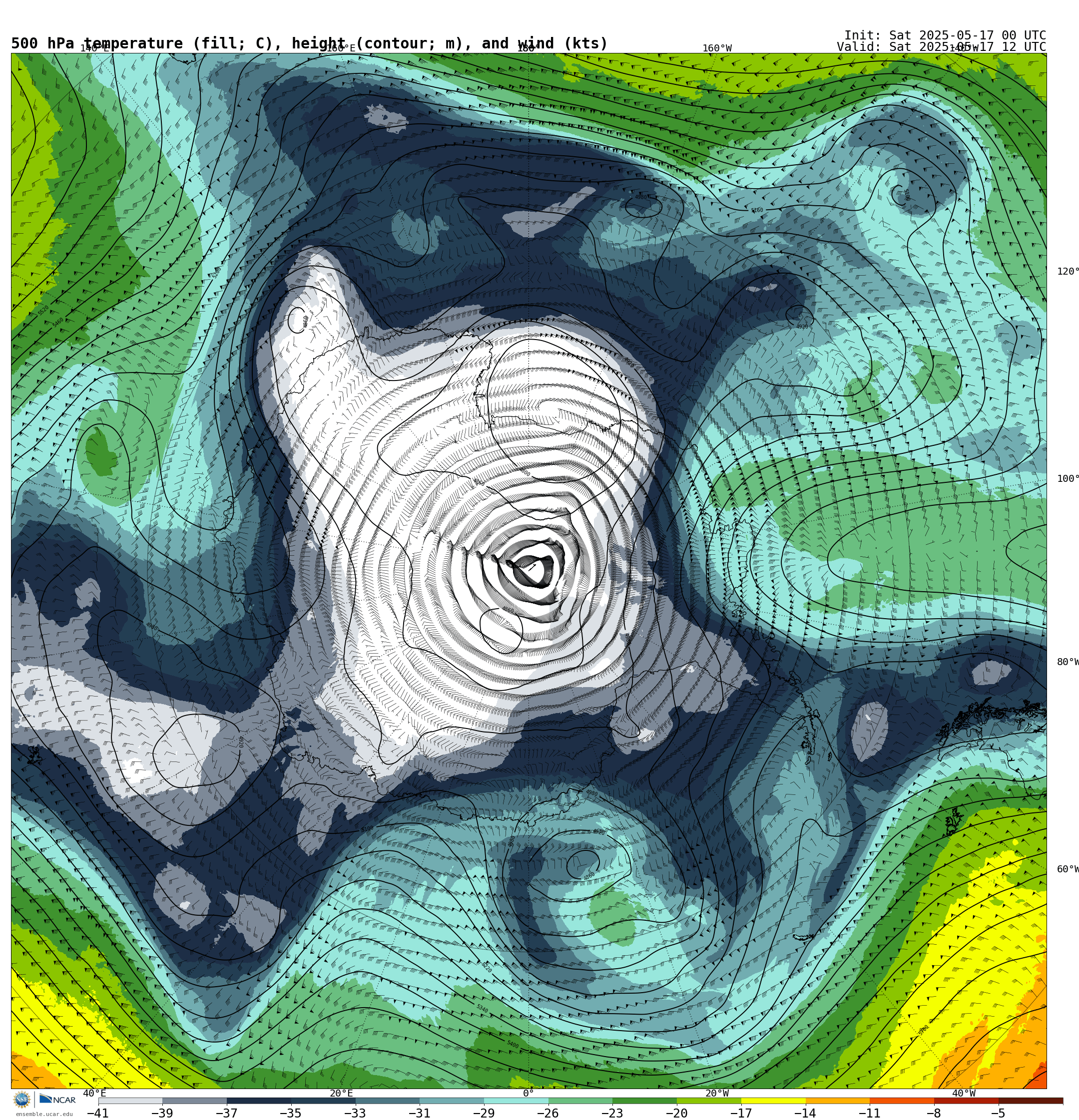Click the -17 colorbar tick label
The width and height of the screenshot is (1079, 1120).
(x=741, y=1113)
